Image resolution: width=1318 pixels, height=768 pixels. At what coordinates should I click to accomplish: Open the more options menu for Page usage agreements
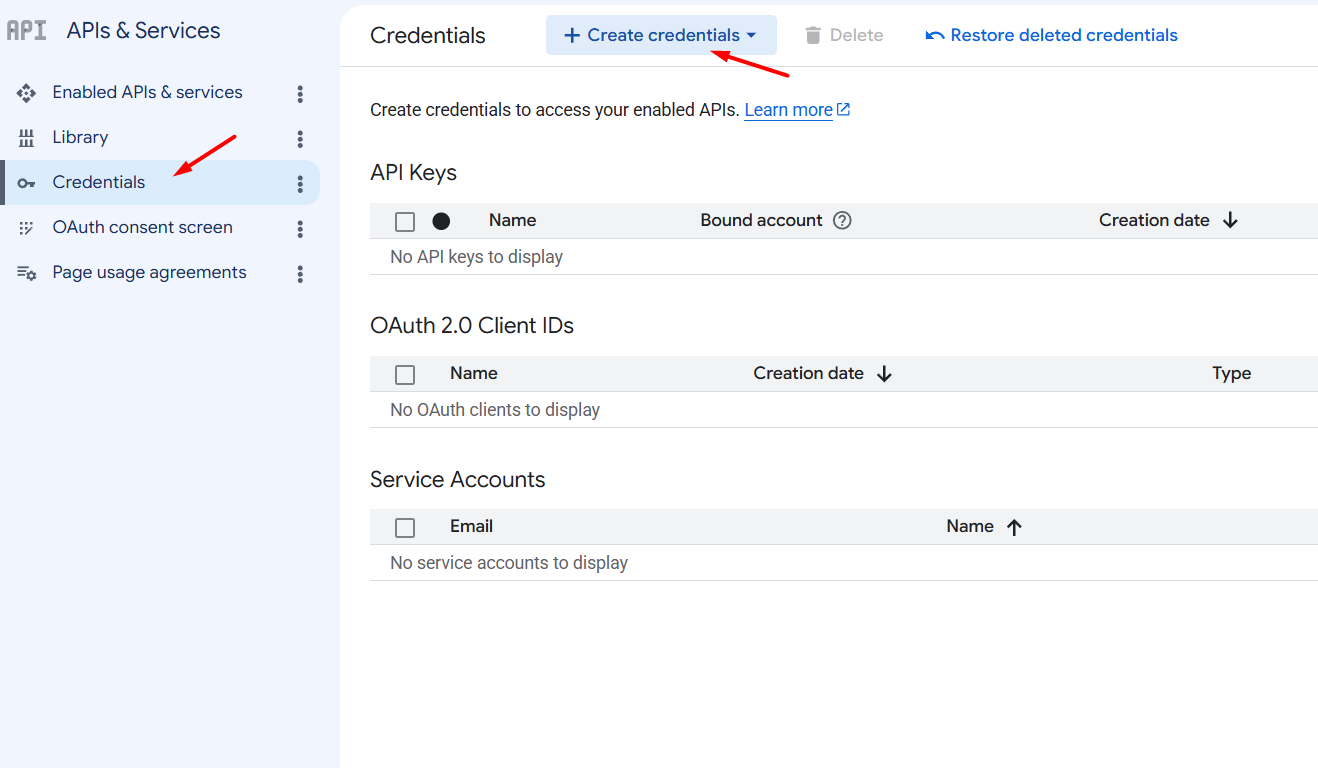click(300, 274)
